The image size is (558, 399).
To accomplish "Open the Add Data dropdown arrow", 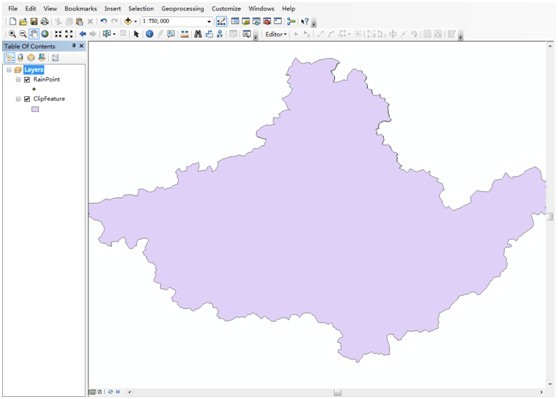I will point(135,22).
